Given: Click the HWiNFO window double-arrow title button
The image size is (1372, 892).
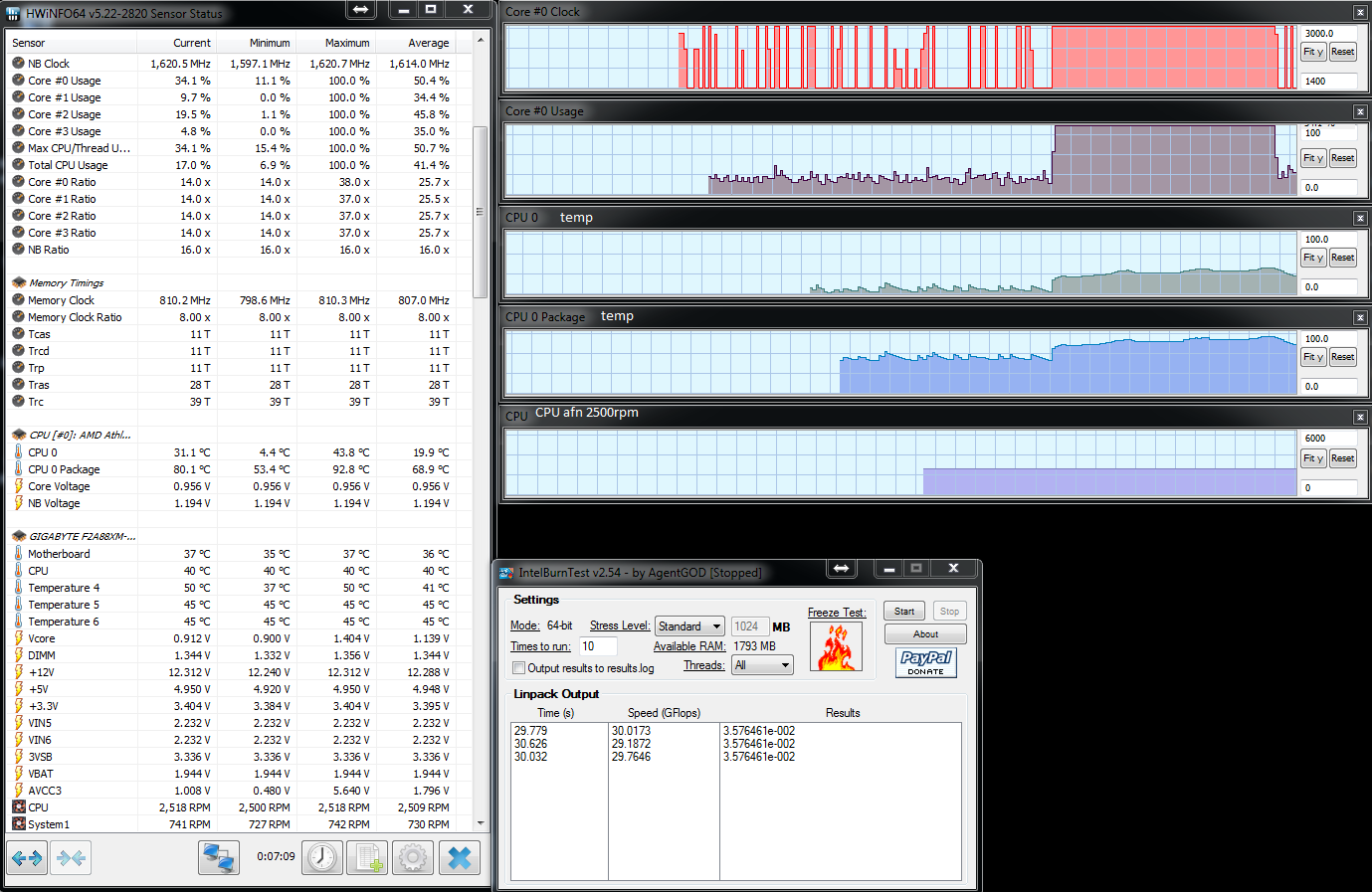Looking at the screenshot, I should click(x=361, y=10).
